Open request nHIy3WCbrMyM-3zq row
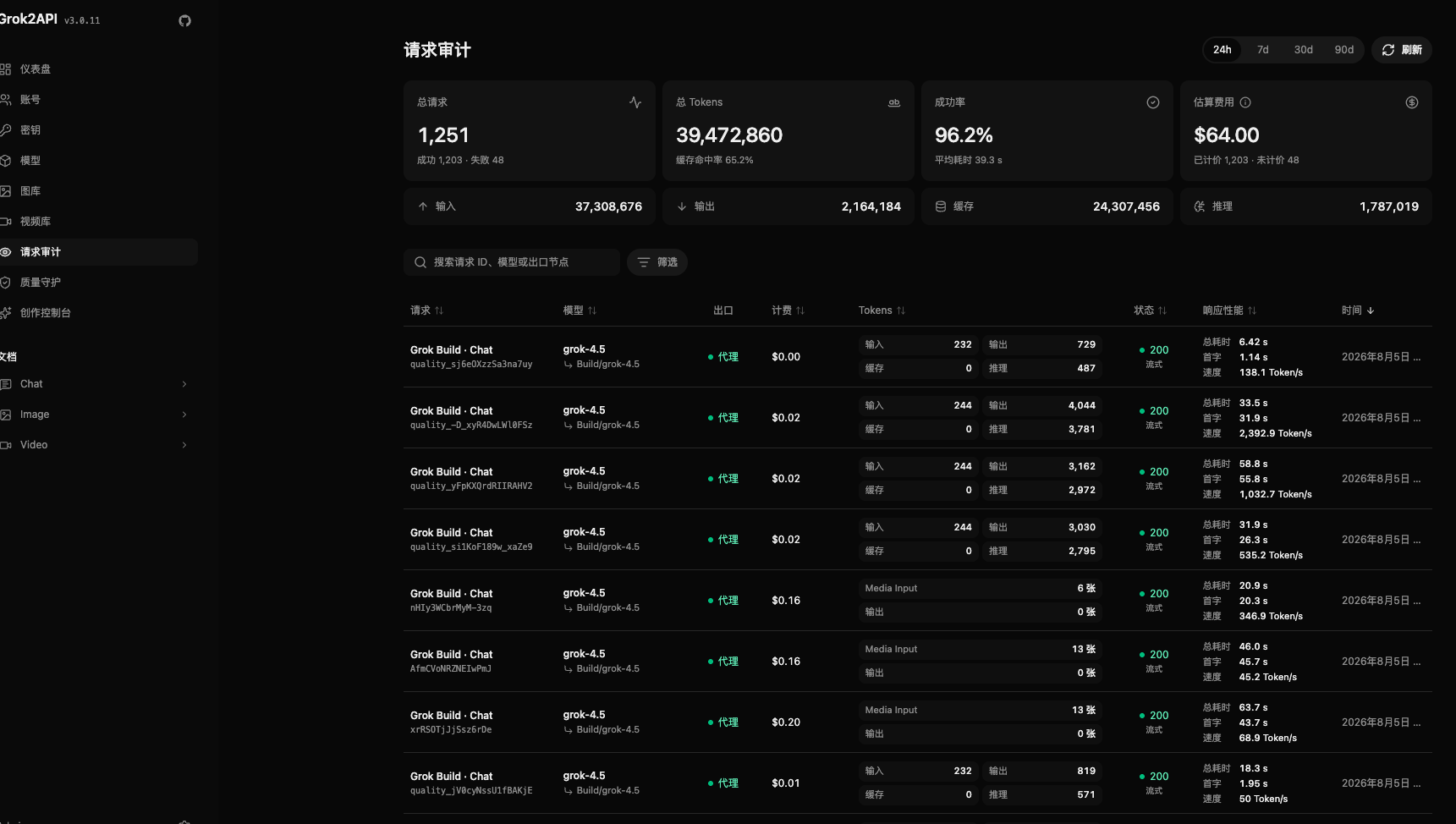This screenshot has width=1456, height=824. tap(918, 601)
